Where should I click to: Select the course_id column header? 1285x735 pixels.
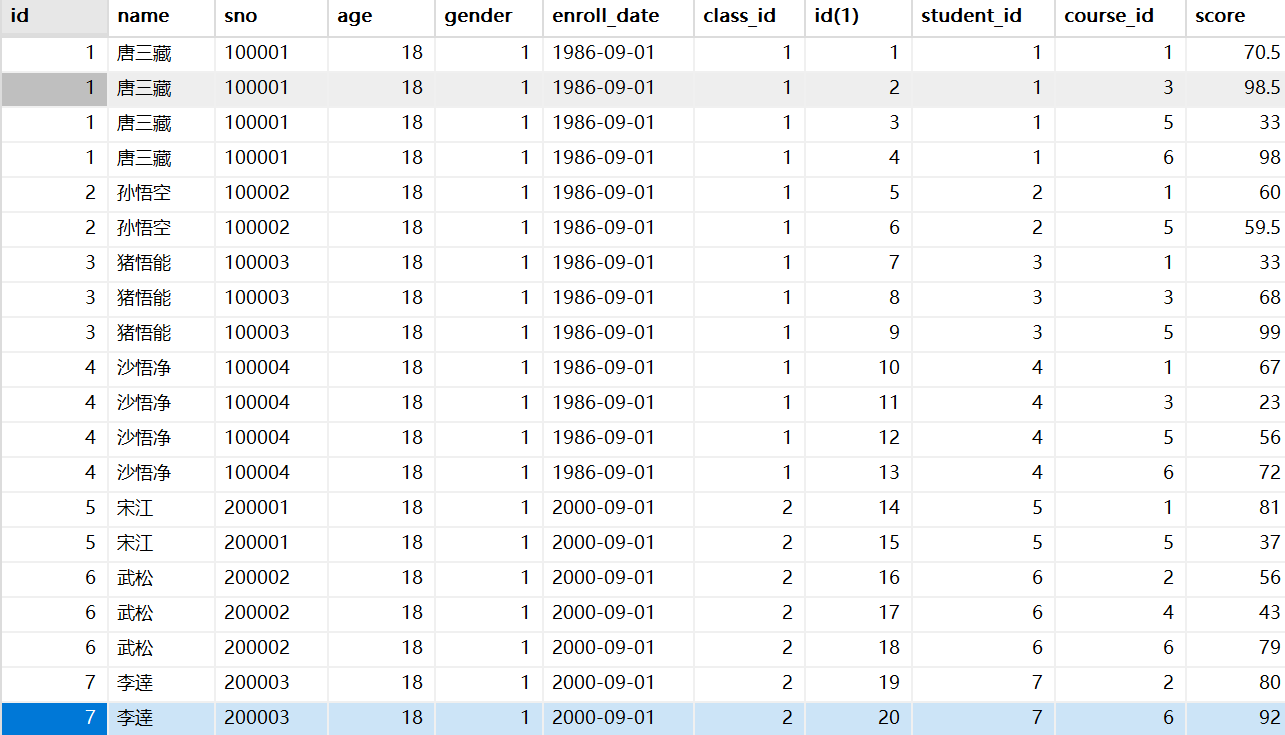(x=1120, y=16)
